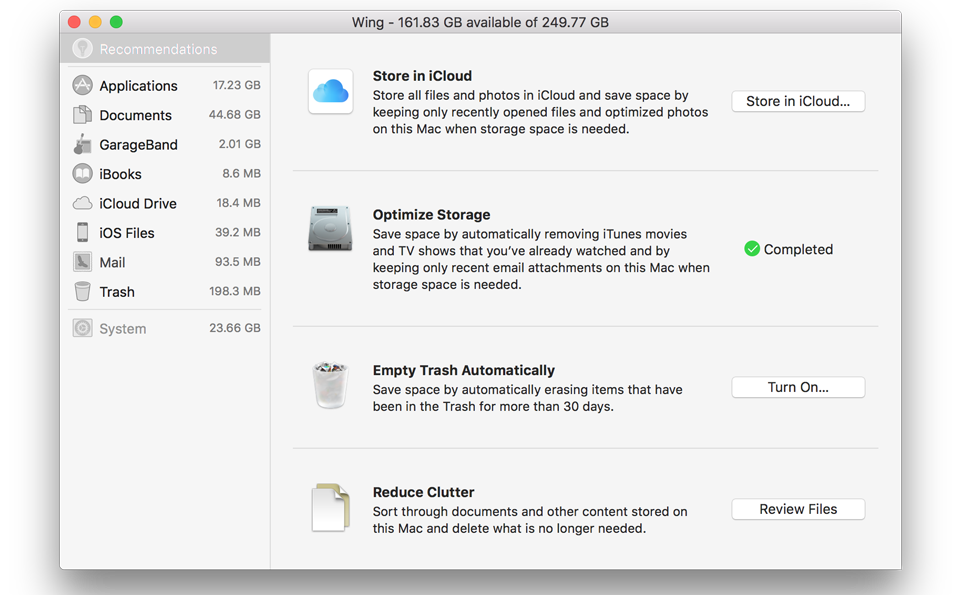Click the Optimize Storage hard drive icon
The height and width of the screenshot is (595, 960).
point(330,229)
